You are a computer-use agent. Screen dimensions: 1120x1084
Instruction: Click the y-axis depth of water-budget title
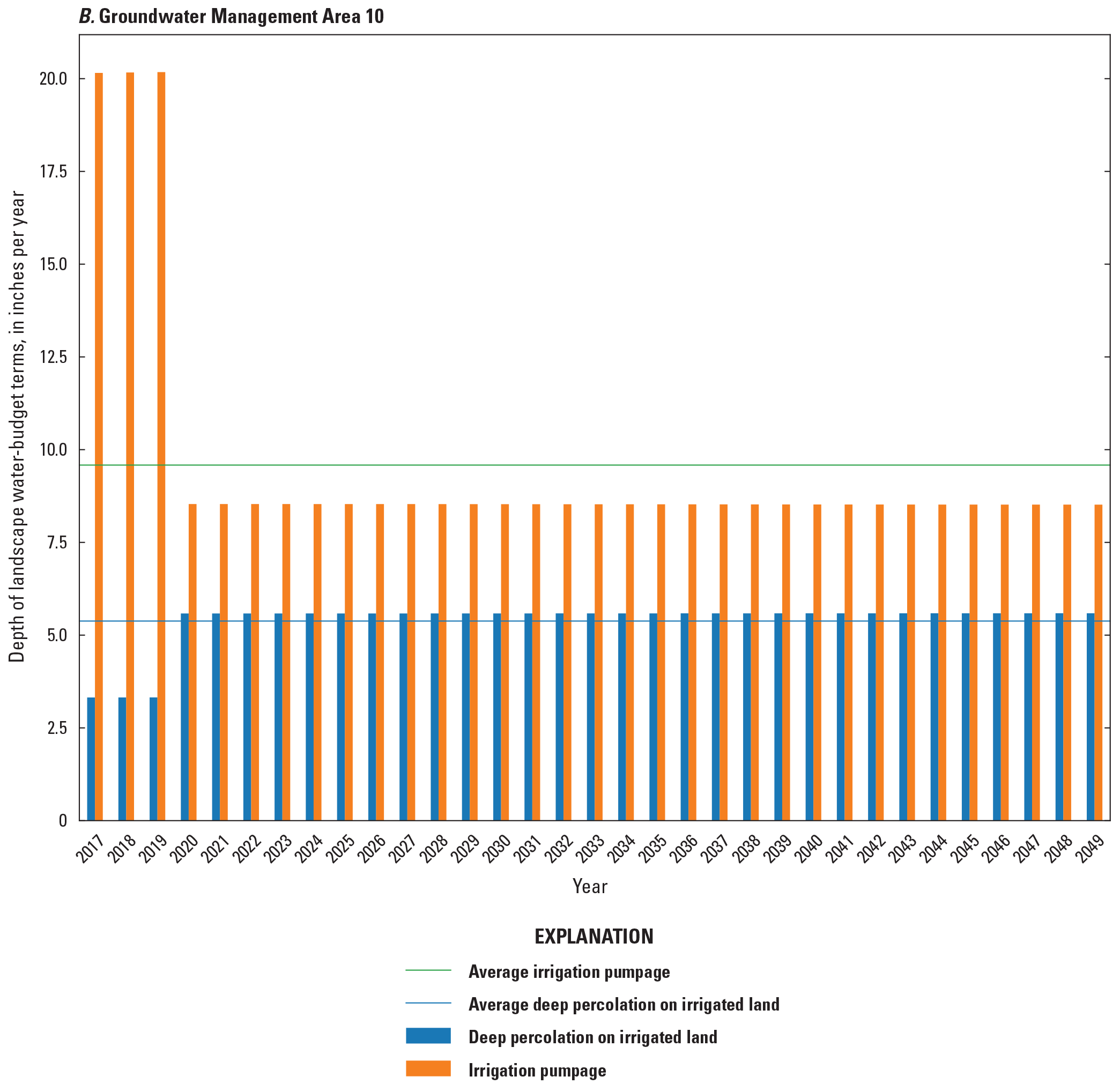tap(17, 426)
